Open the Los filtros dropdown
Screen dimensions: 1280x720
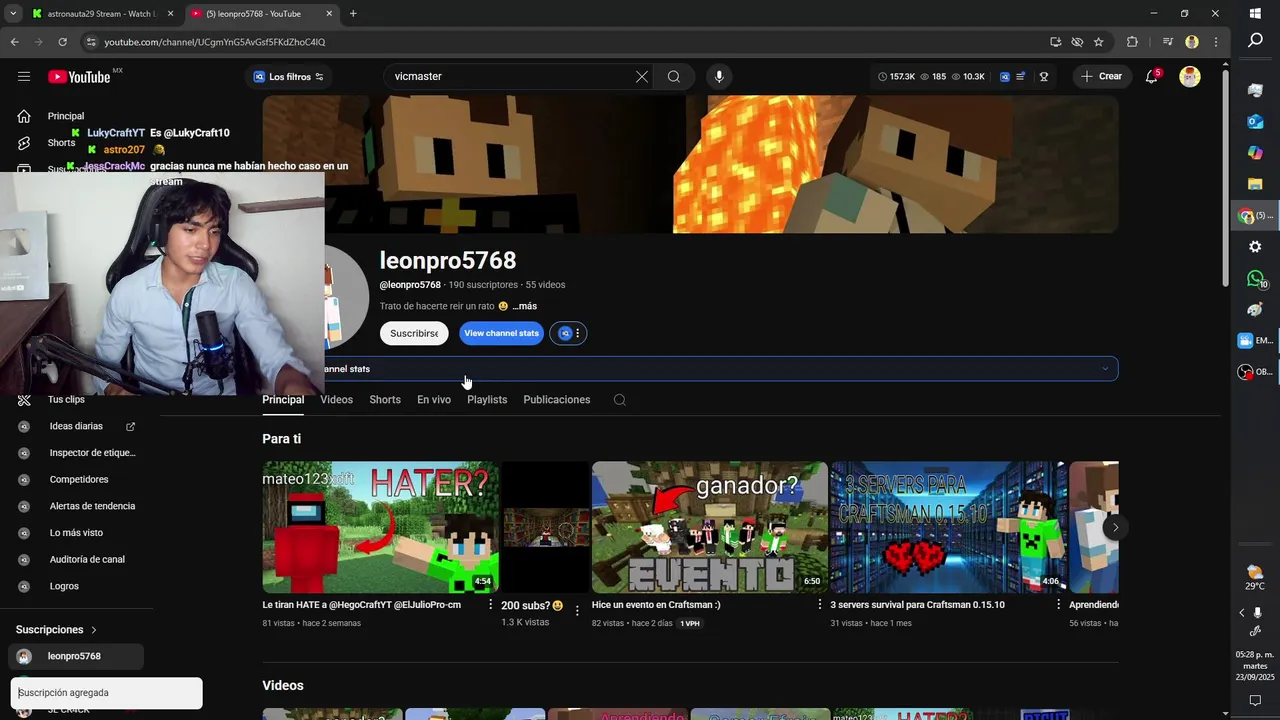tap(288, 77)
